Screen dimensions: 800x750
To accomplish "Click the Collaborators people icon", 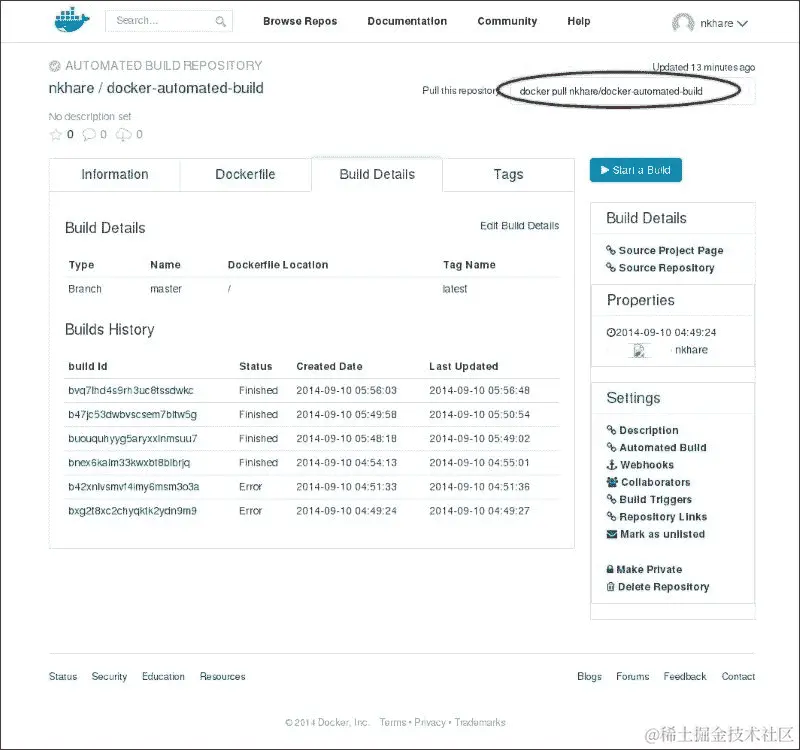I will point(612,482).
